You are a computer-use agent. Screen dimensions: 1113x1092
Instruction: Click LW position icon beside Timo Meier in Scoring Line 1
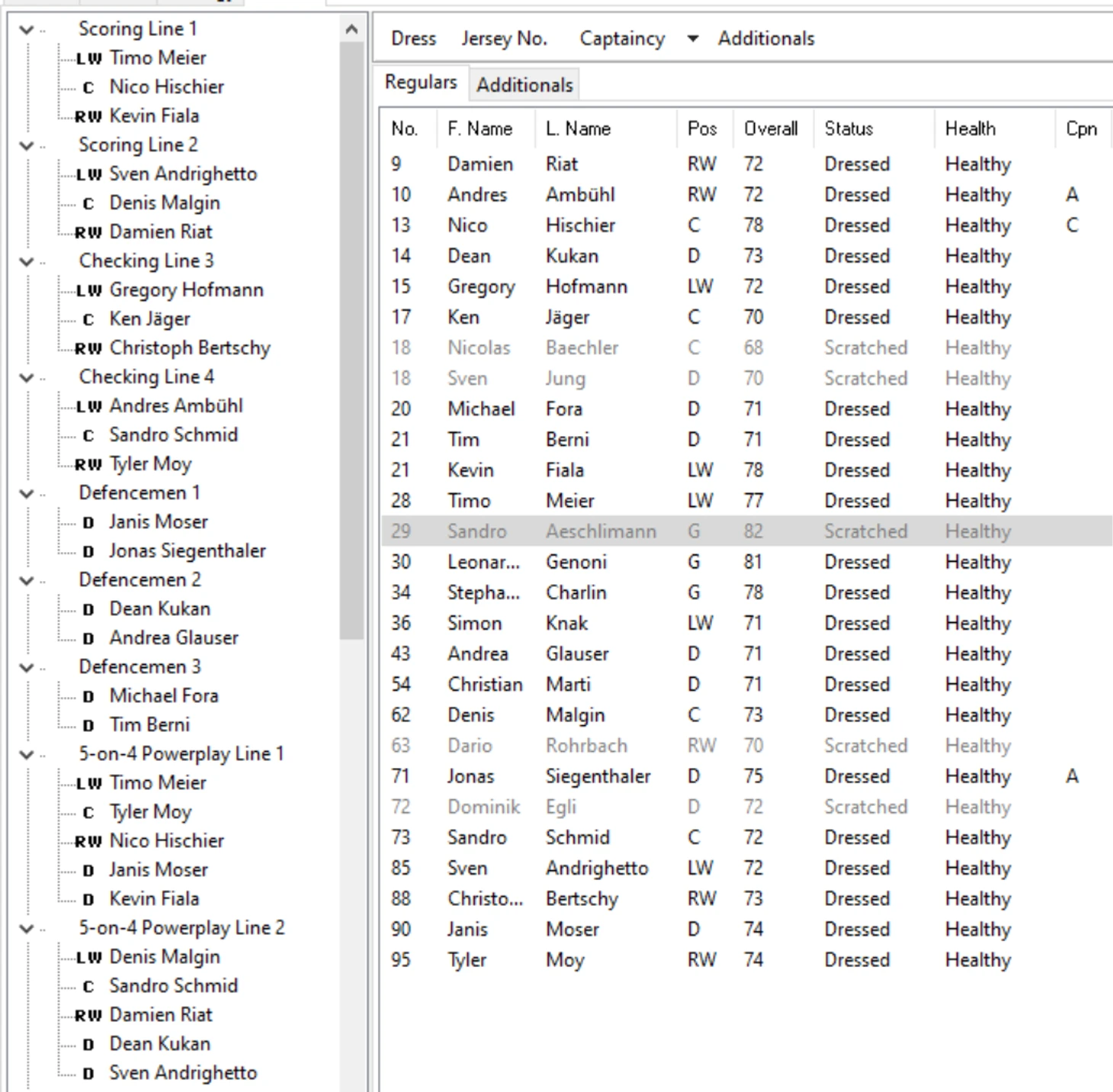[88, 59]
